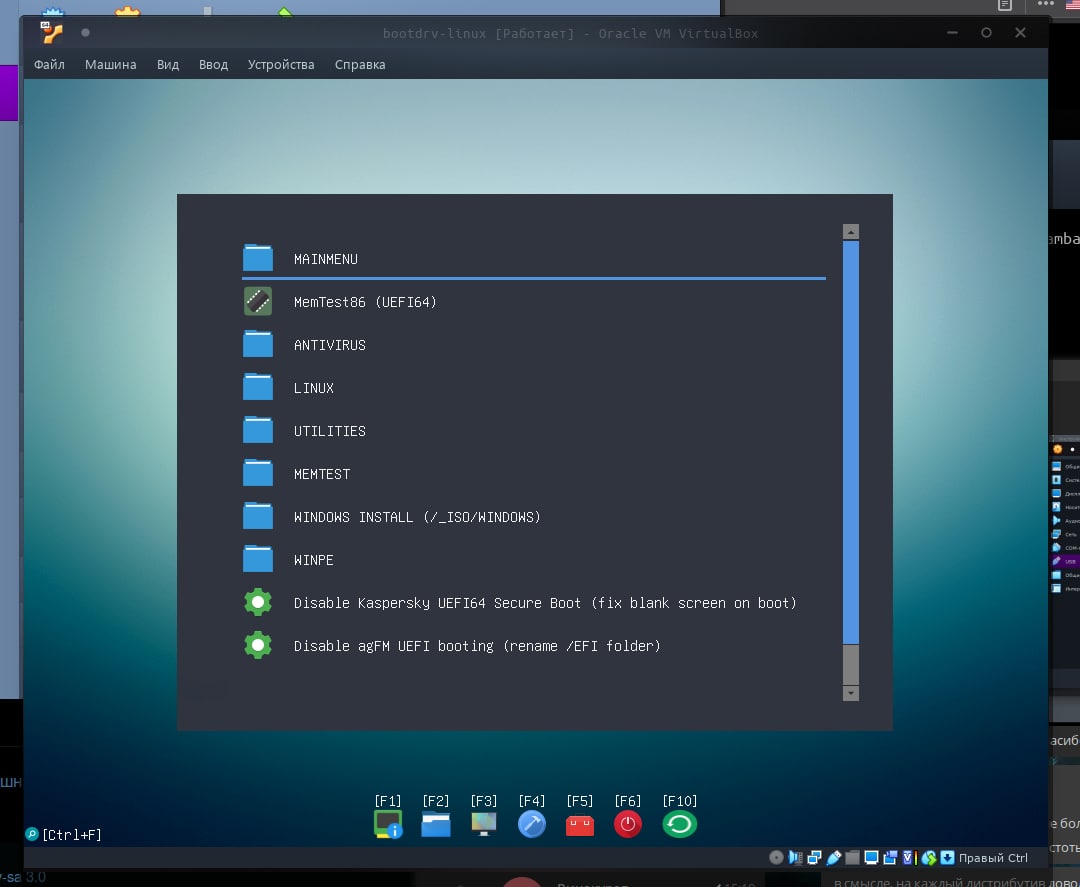Open the Ввод menu
Image resolution: width=1080 pixels, height=887 pixels.
pos(214,64)
